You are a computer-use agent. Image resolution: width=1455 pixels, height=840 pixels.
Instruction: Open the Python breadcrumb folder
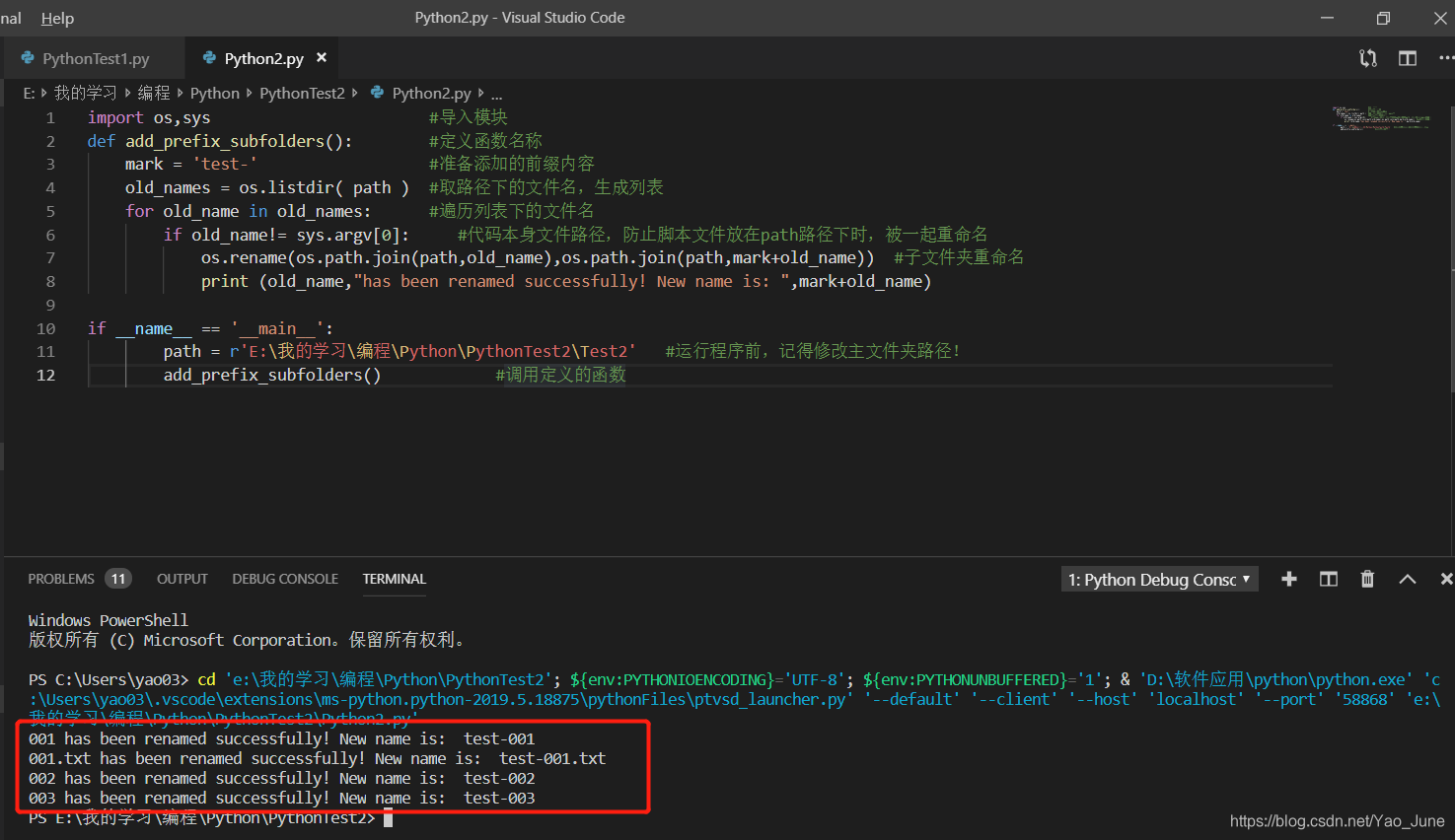click(214, 93)
